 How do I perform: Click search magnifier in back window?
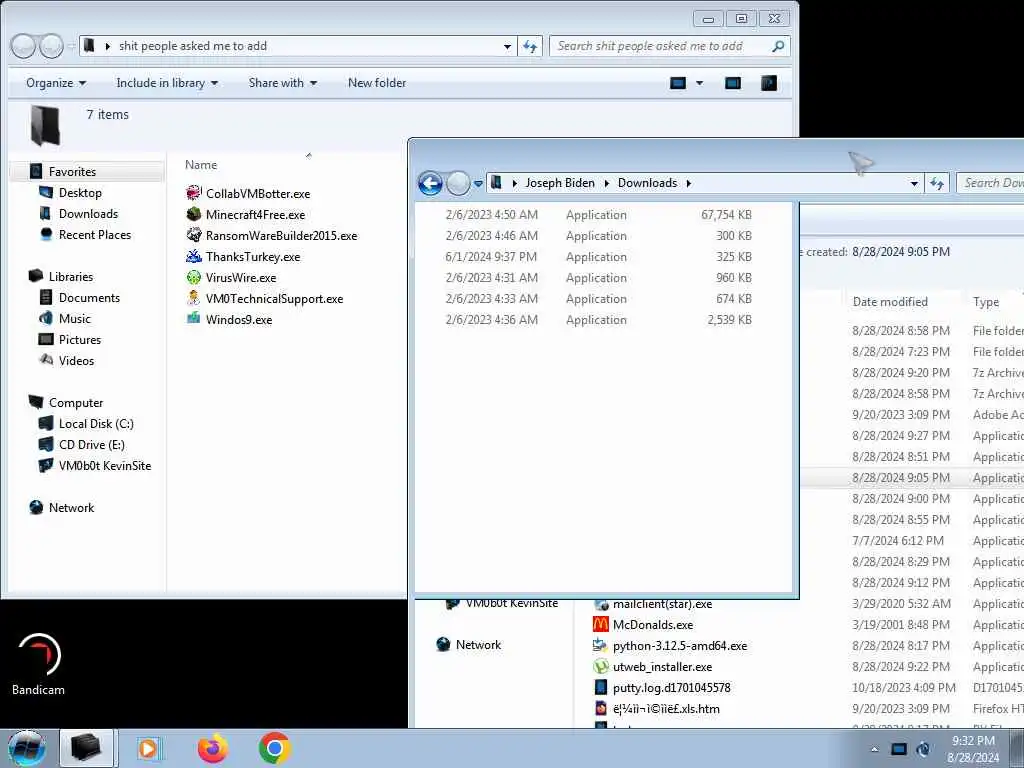[x=778, y=46]
